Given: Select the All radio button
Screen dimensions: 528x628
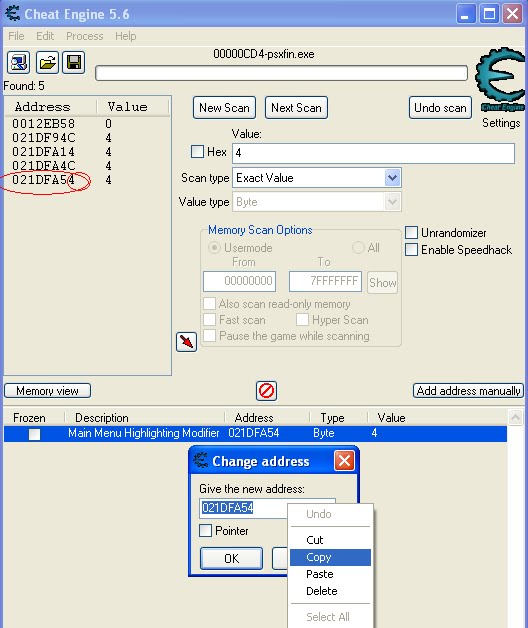Looking at the screenshot, I should (358, 248).
